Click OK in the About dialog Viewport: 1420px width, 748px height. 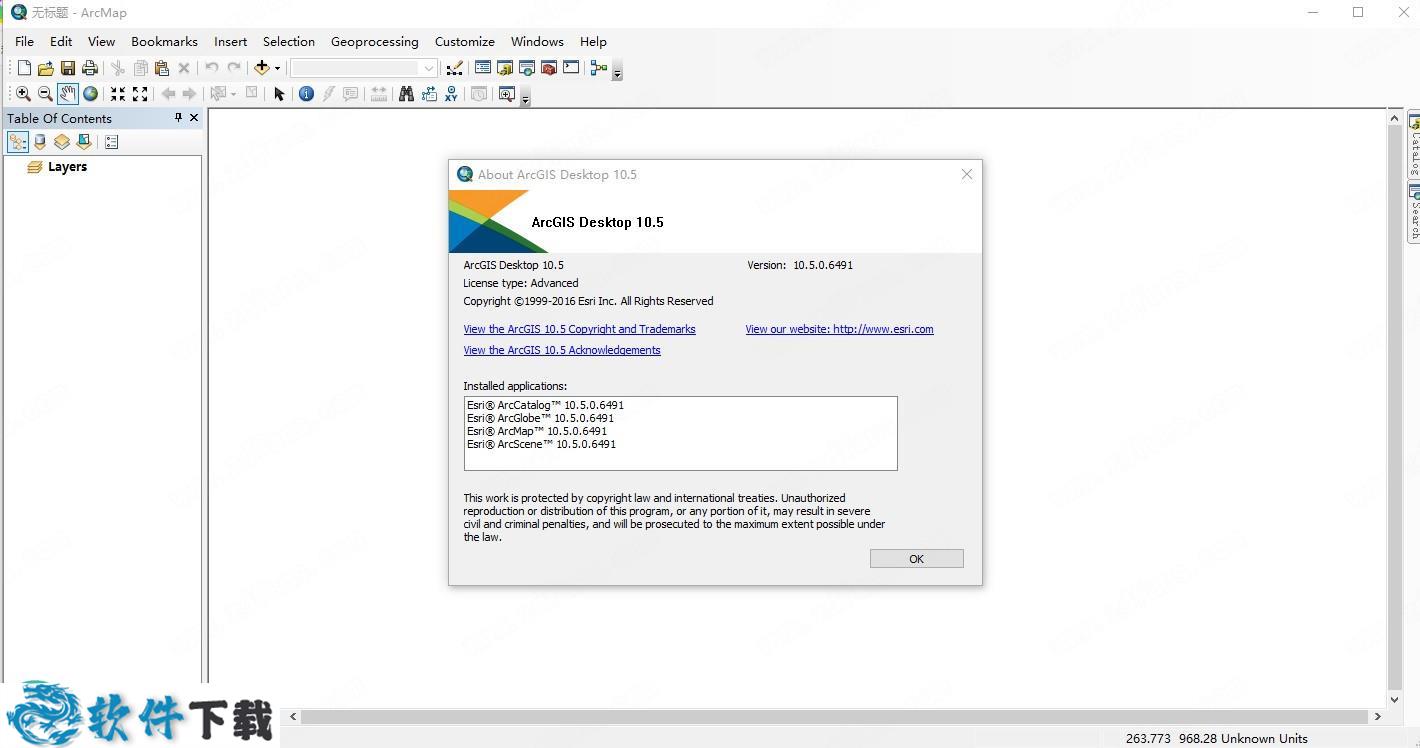[x=916, y=559]
